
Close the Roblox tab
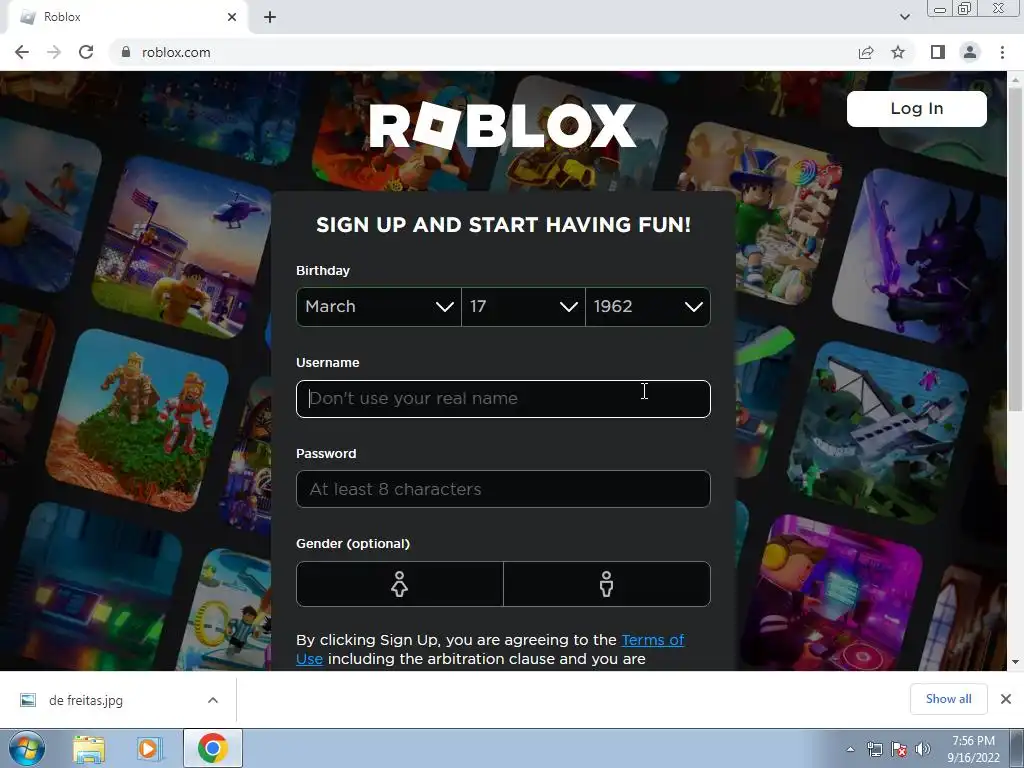[232, 17]
